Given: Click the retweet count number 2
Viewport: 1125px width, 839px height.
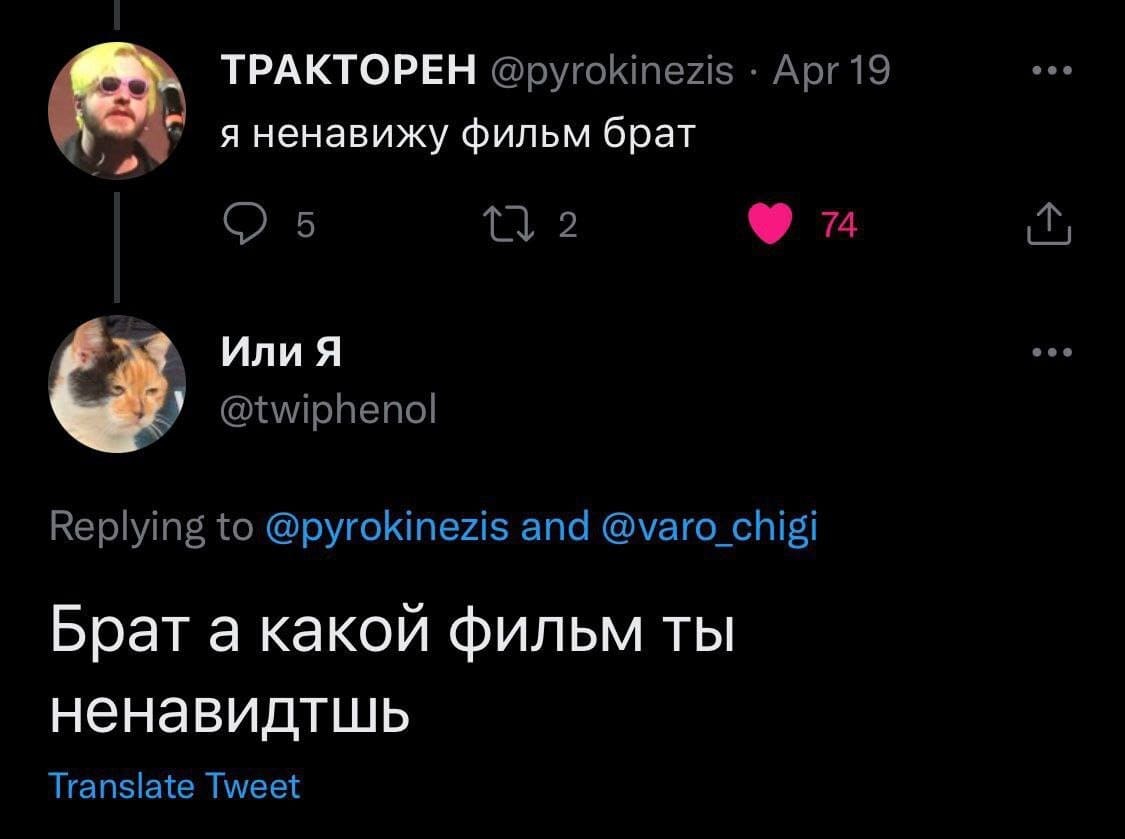Looking at the screenshot, I should pyautogui.click(x=567, y=227).
